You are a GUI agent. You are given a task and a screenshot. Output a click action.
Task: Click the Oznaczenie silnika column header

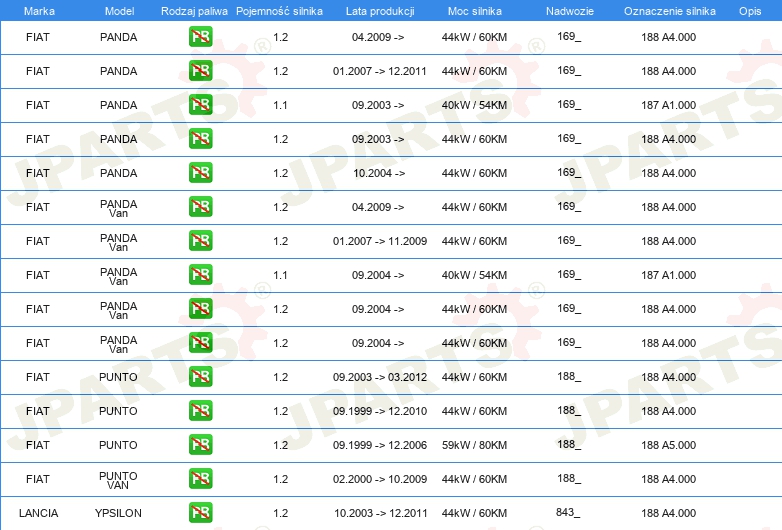coord(670,11)
